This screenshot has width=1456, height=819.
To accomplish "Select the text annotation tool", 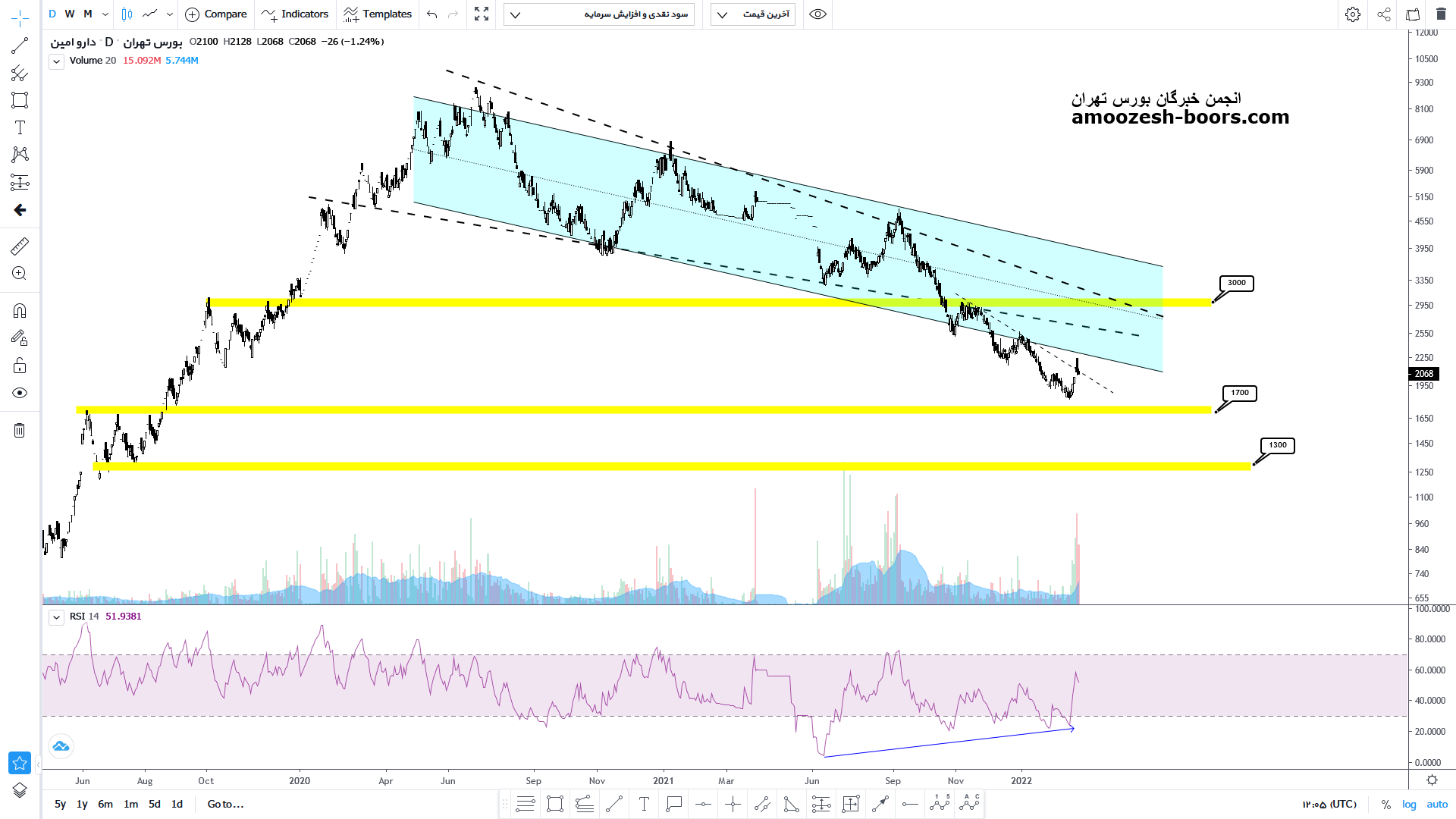I will point(20,127).
